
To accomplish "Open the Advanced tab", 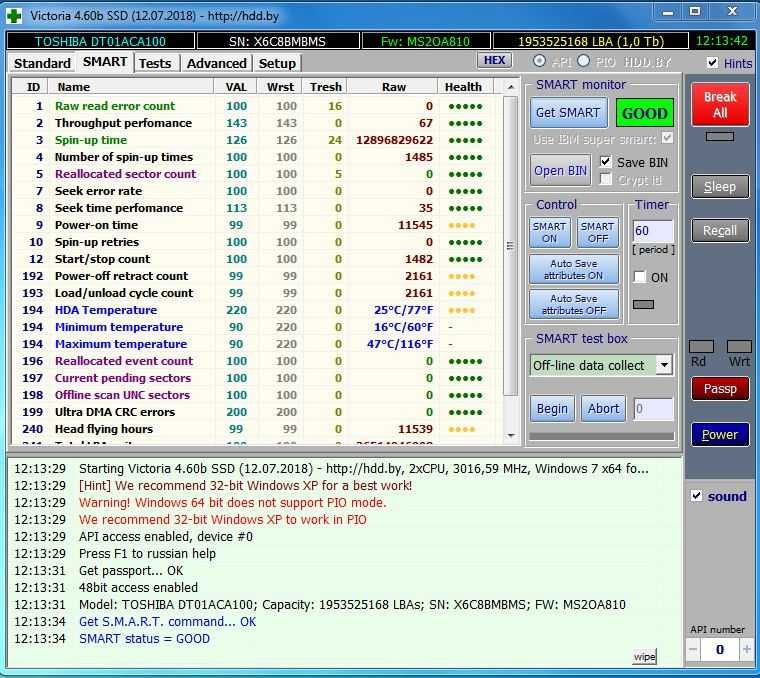I will pos(217,63).
